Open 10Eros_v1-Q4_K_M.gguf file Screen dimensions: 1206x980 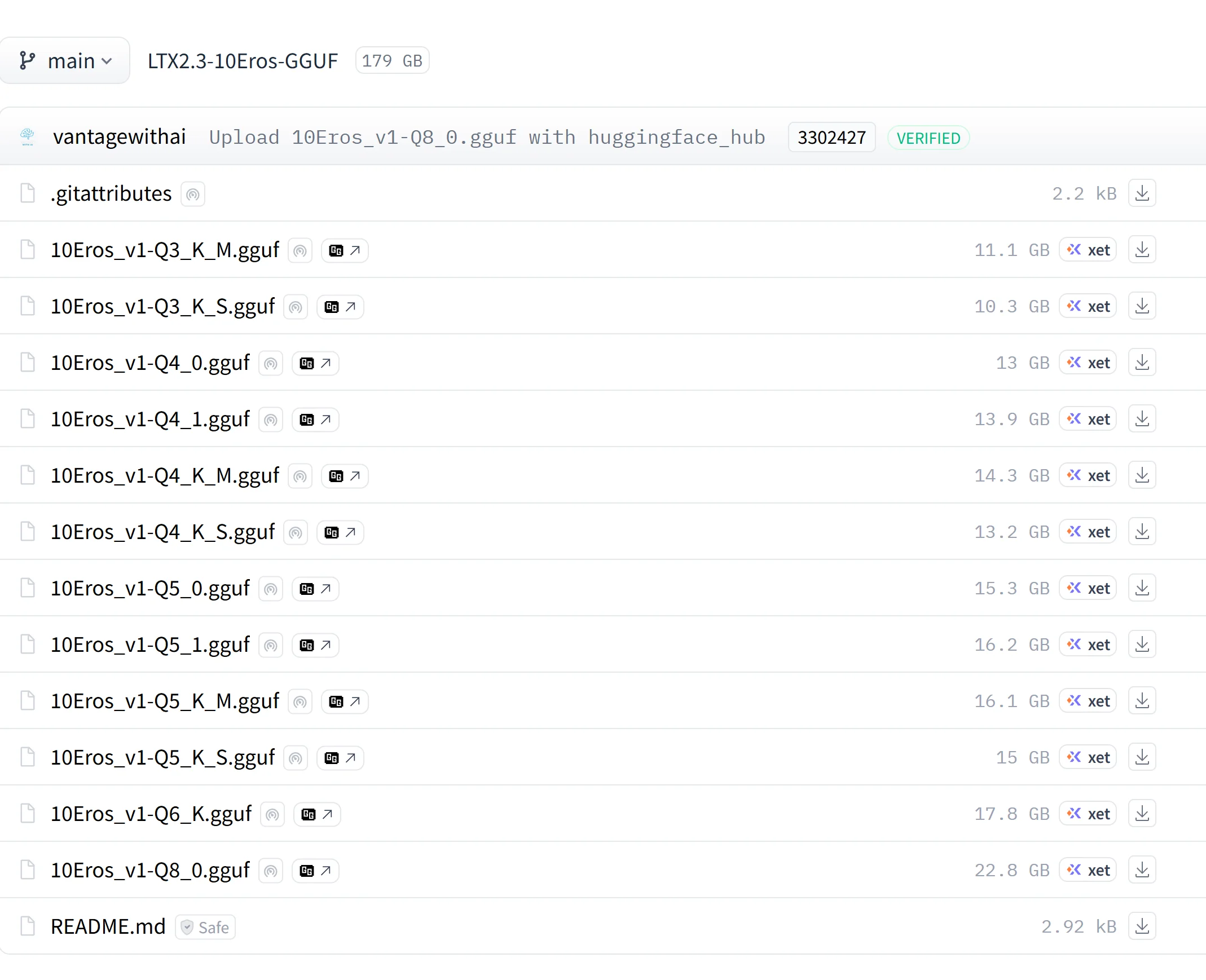[x=165, y=476]
